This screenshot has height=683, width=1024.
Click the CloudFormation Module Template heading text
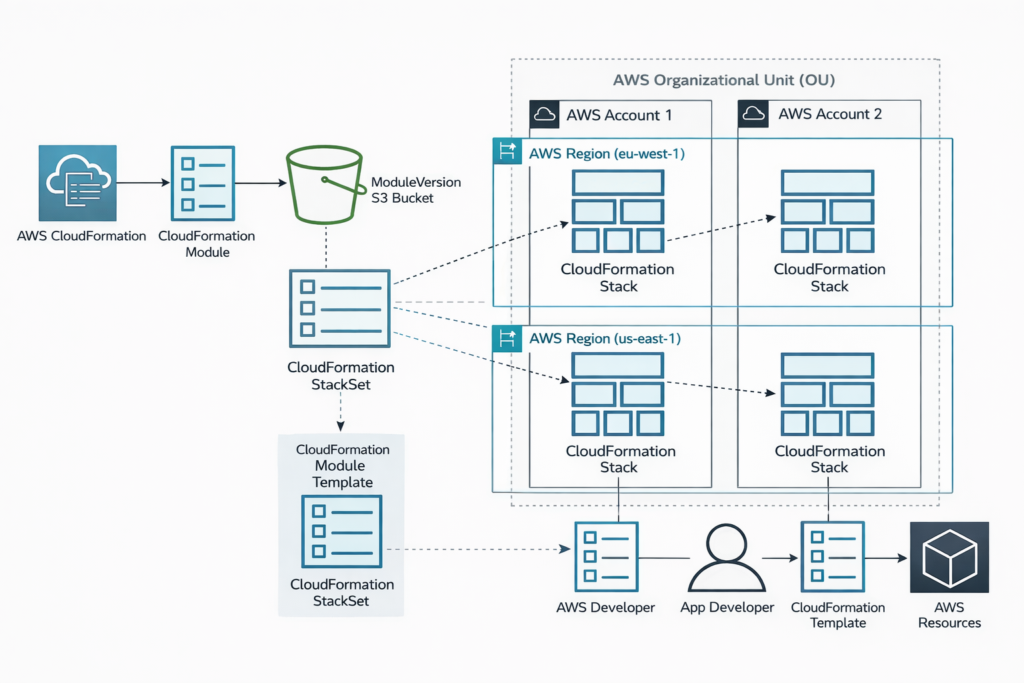(343, 466)
